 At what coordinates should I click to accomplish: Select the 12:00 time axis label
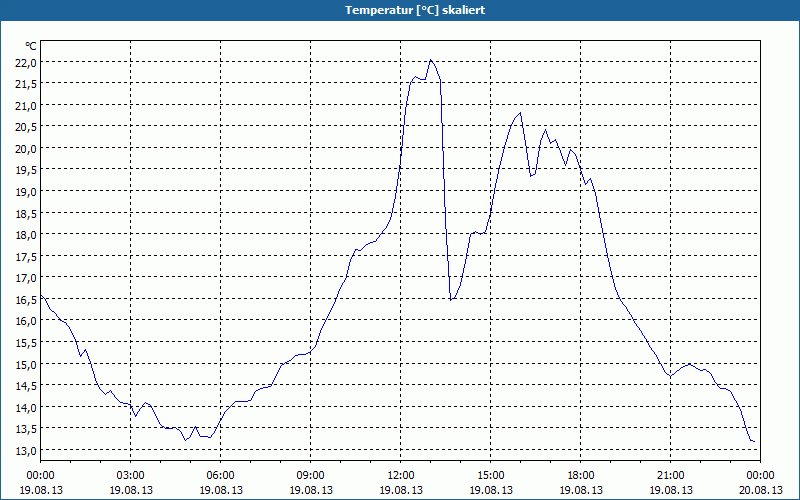[x=401, y=476]
